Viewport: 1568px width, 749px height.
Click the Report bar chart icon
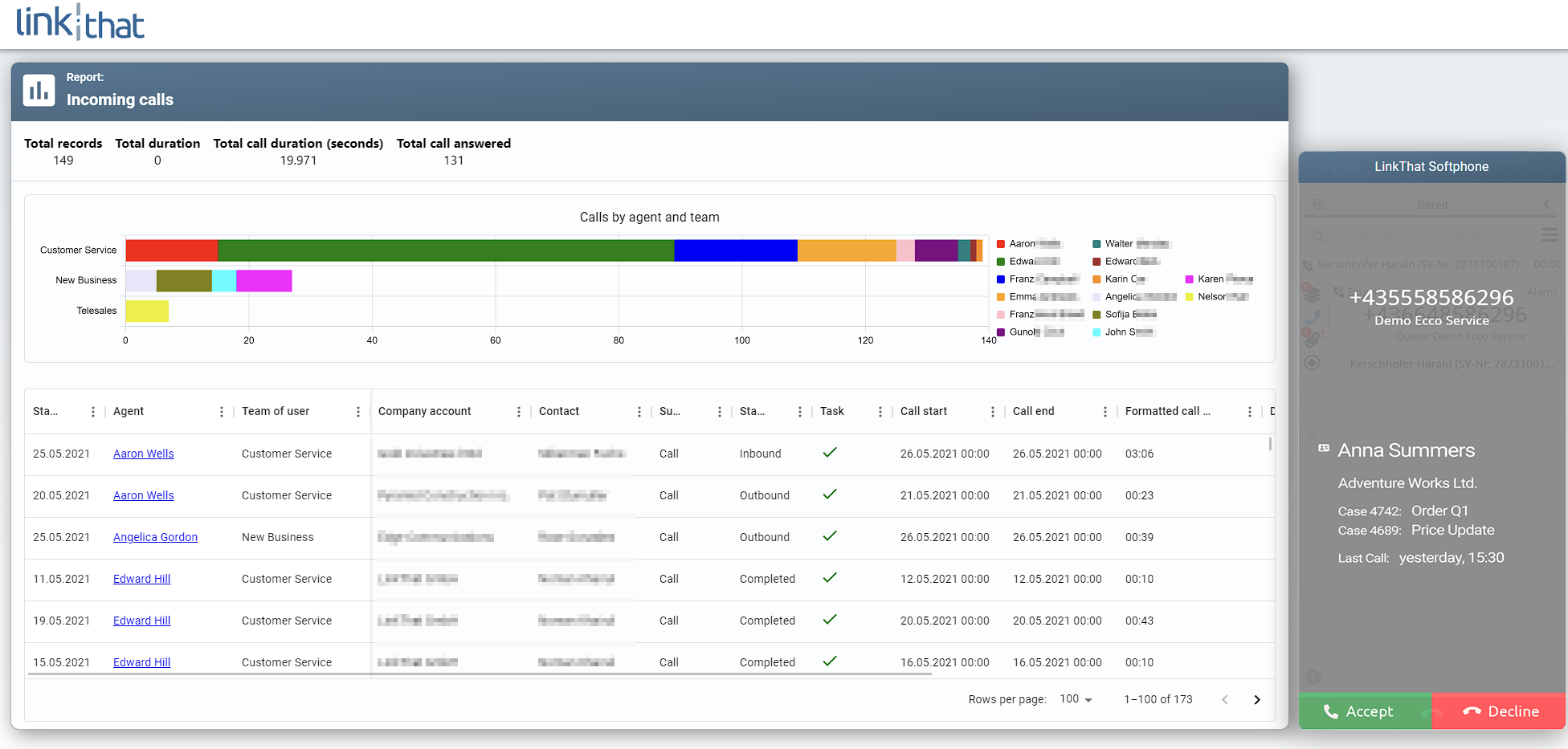click(x=39, y=90)
